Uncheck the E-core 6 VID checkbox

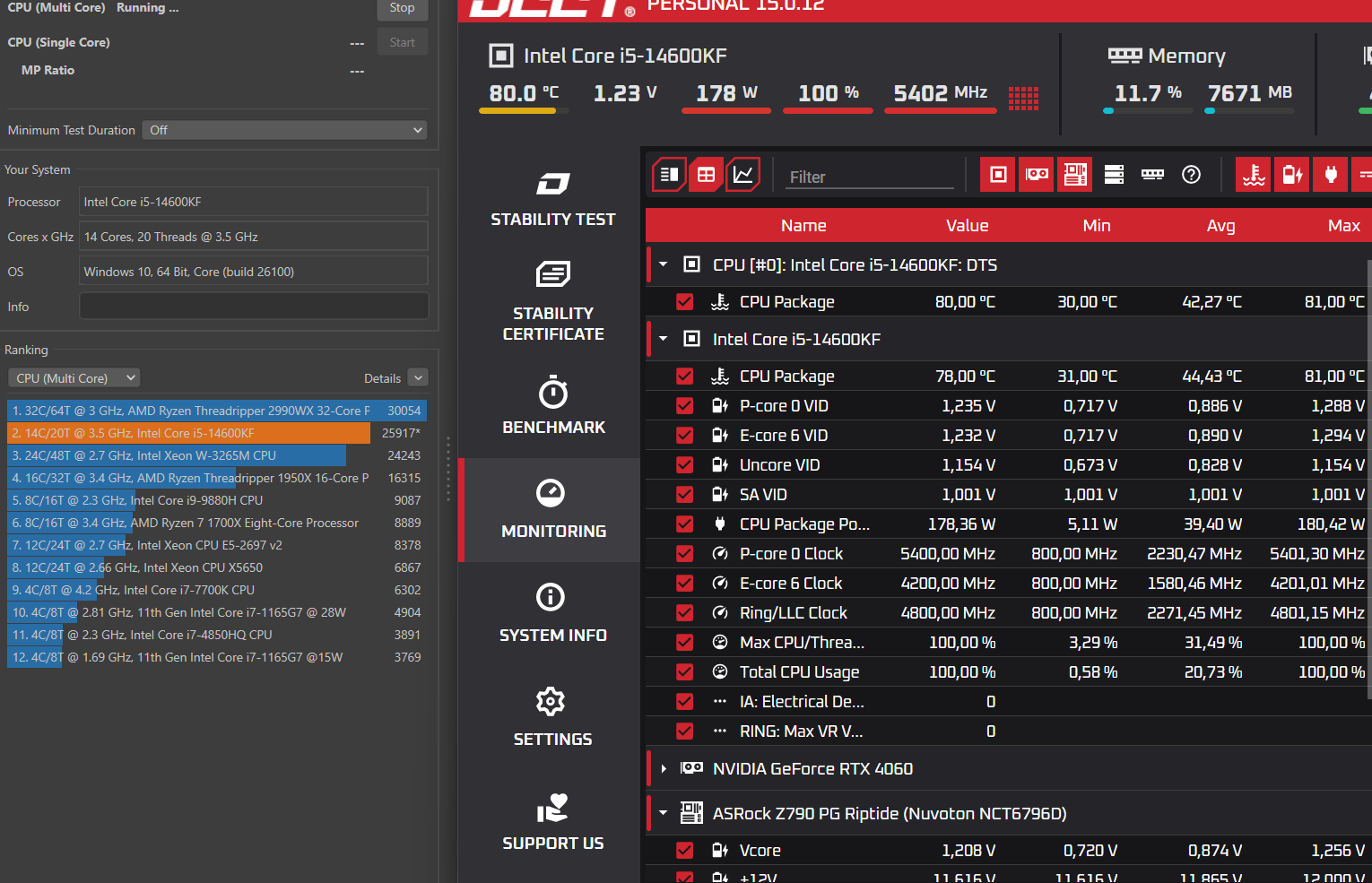click(685, 436)
